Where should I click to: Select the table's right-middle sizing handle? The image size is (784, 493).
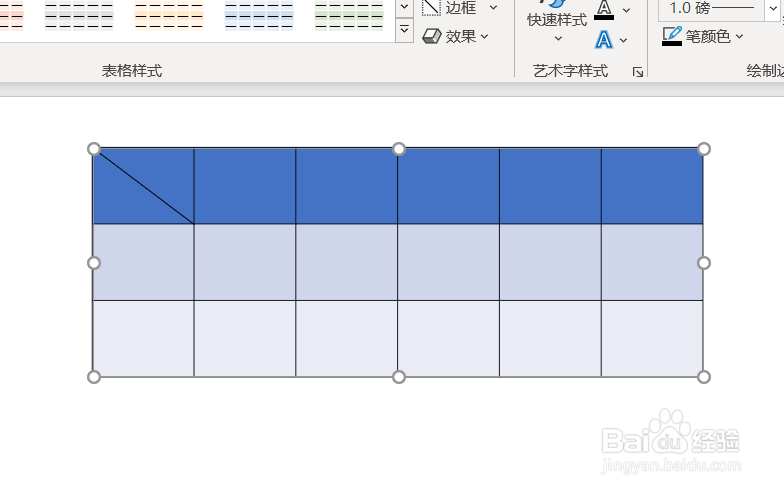[x=704, y=263]
